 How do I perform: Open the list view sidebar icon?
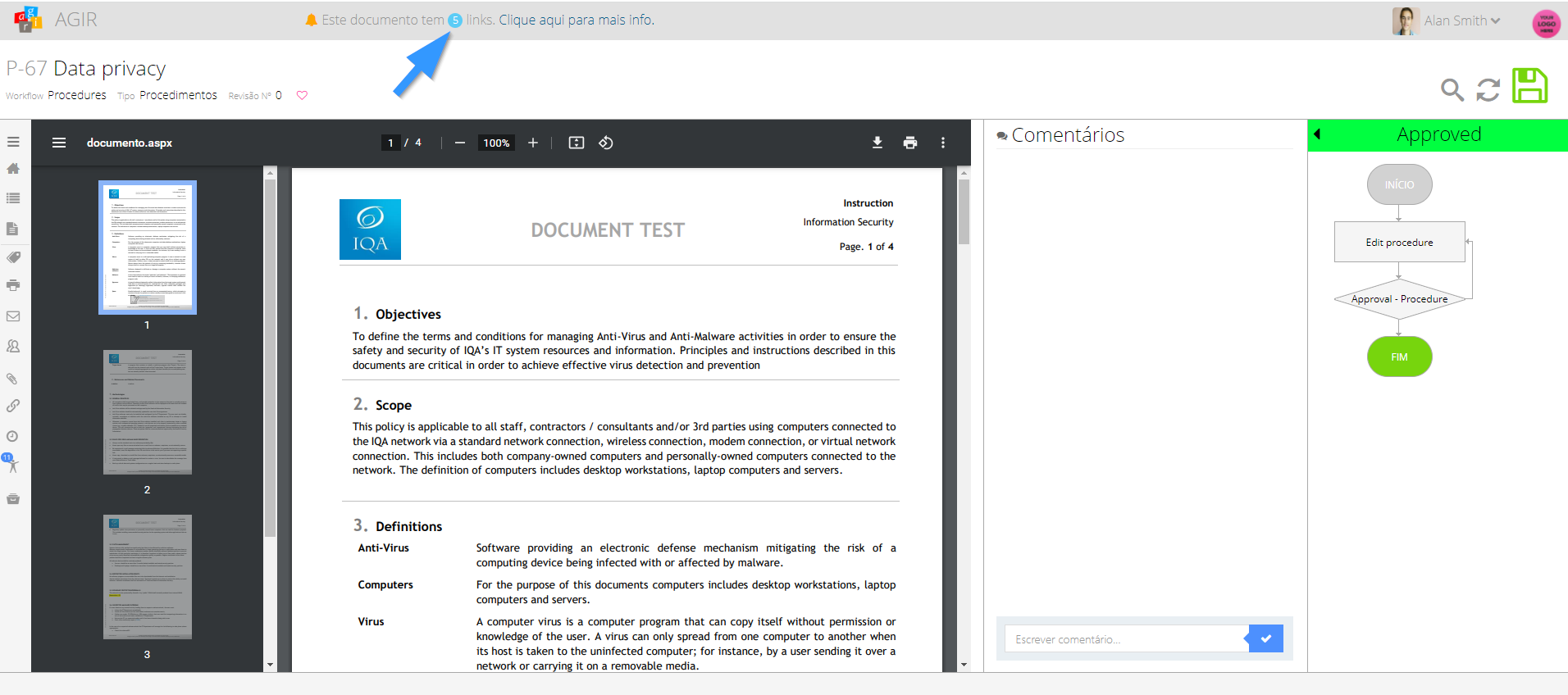[x=13, y=198]
